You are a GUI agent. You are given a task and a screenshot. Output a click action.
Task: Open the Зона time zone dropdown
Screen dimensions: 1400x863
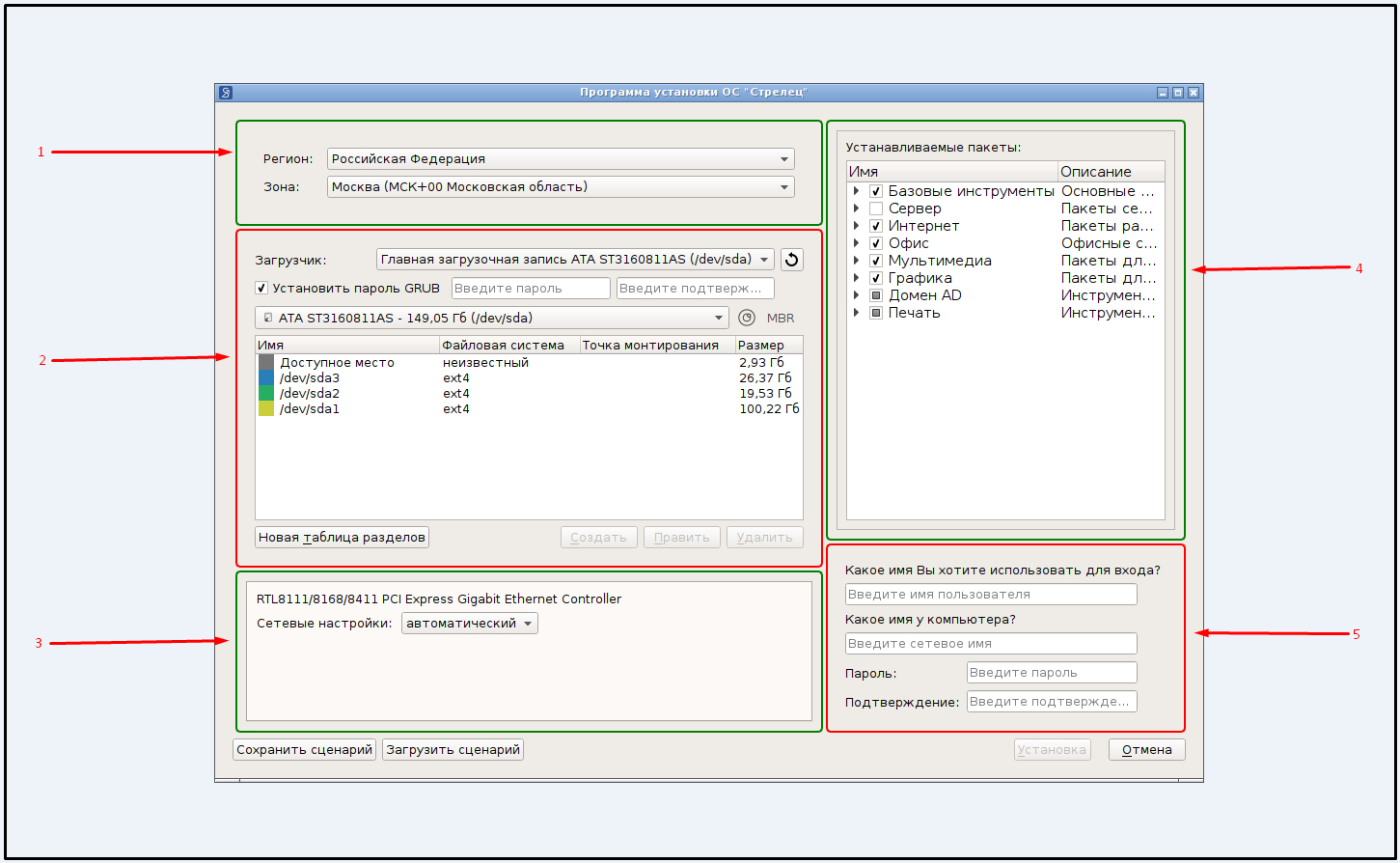pyautogui.click(x=561, y=186)
